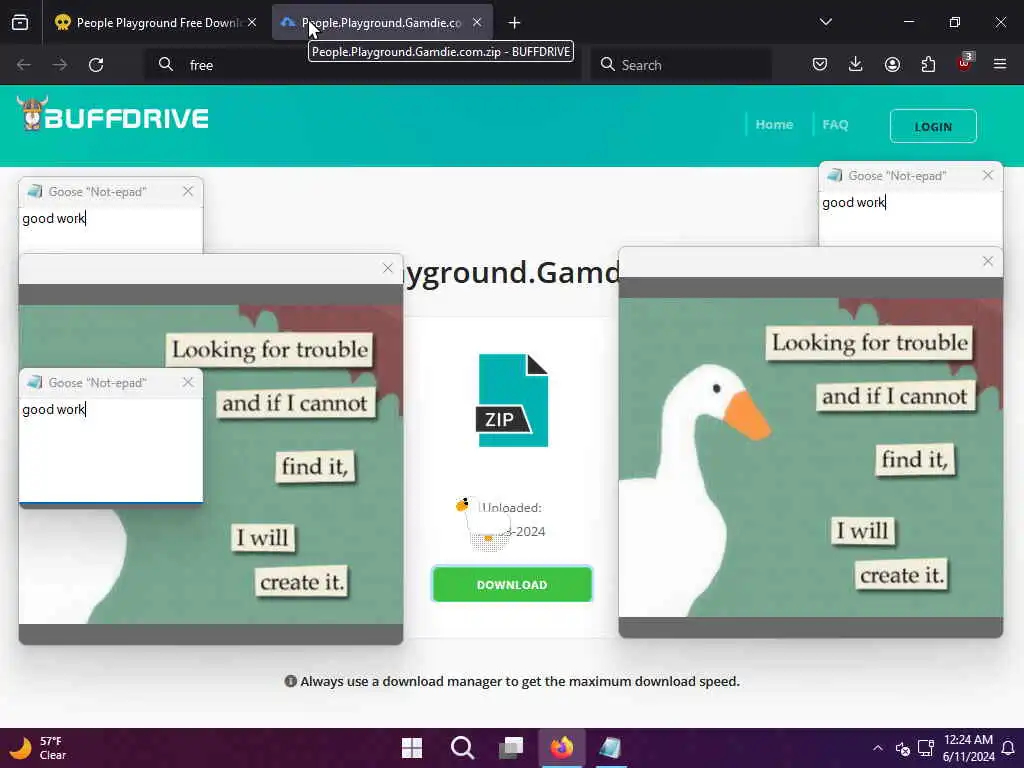Open the notifications bell icon

(1008, 748)
